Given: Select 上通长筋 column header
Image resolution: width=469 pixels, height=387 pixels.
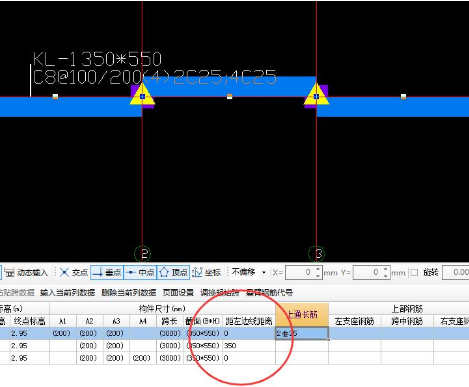Looking at the screenshot, I should (x=302, y=314).
